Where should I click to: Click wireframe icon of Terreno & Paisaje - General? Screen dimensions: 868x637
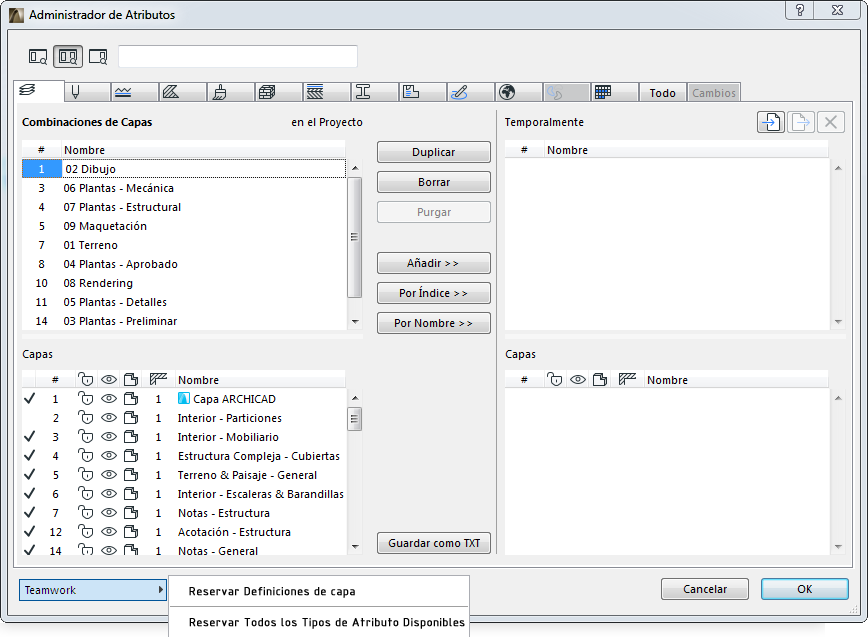click(x=131, y=474)
